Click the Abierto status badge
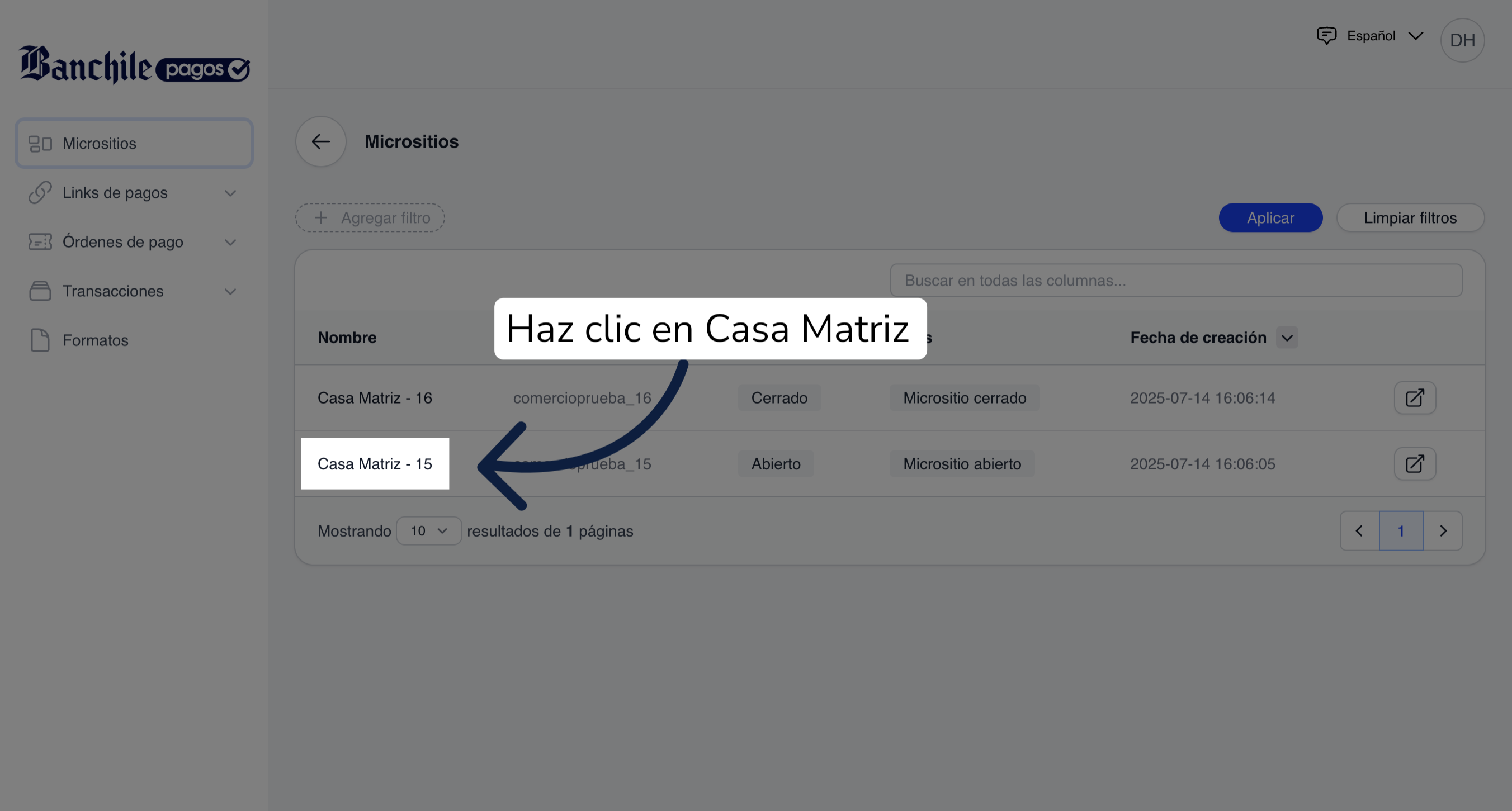Viewport: 1512px width, 811px height. click(776, 463)
